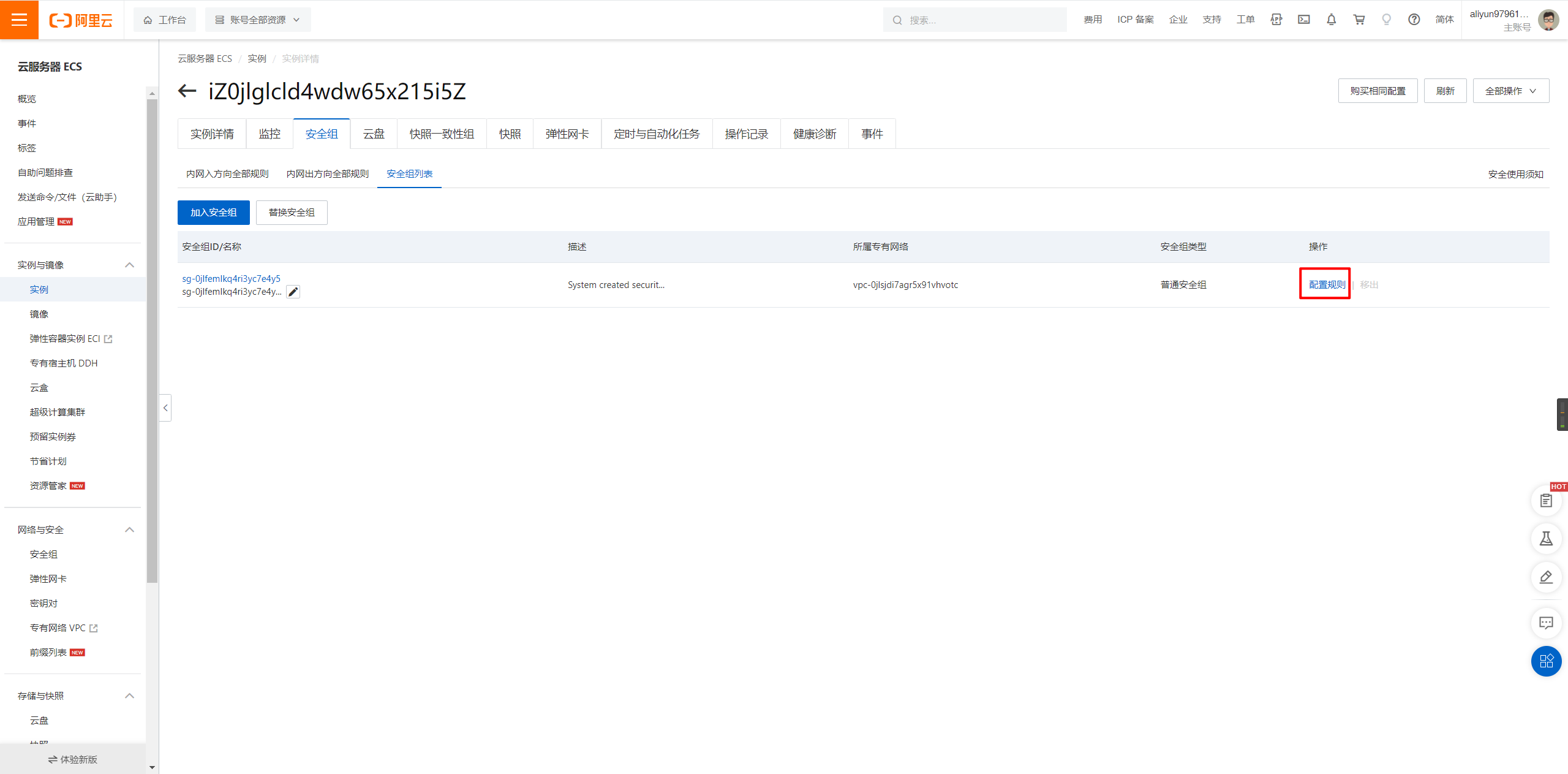The height and width of the screenshot is (774, 1568).
Task: Click the pencil feedback floating icon
Action: (x=1547, y=577)
